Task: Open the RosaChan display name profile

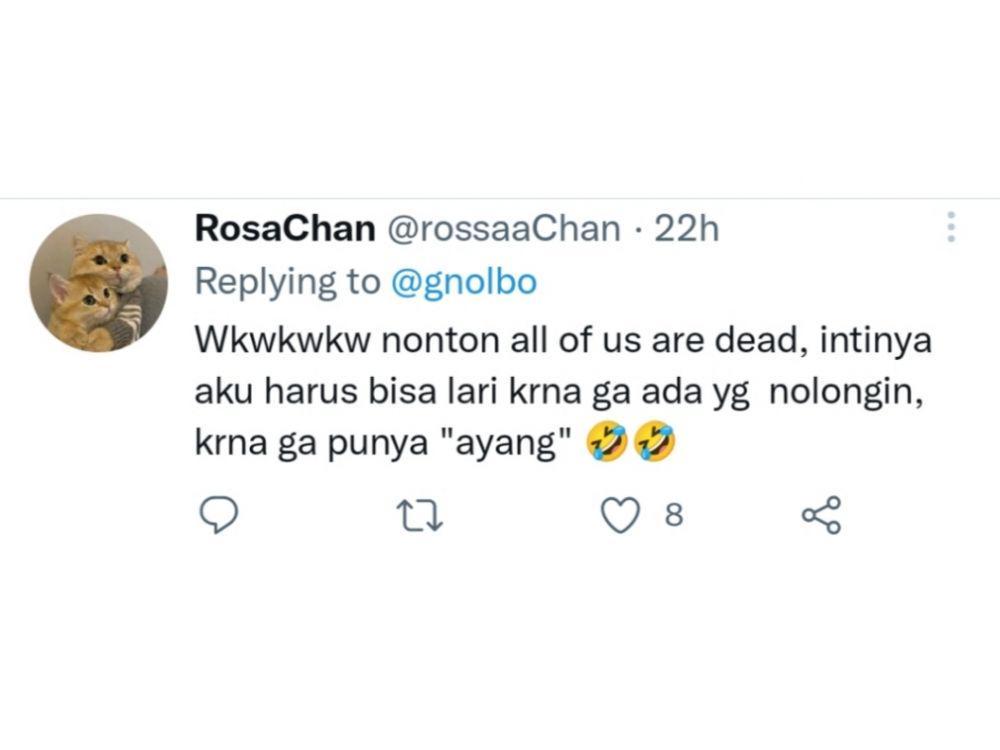Action: click(x=285, y=228)
